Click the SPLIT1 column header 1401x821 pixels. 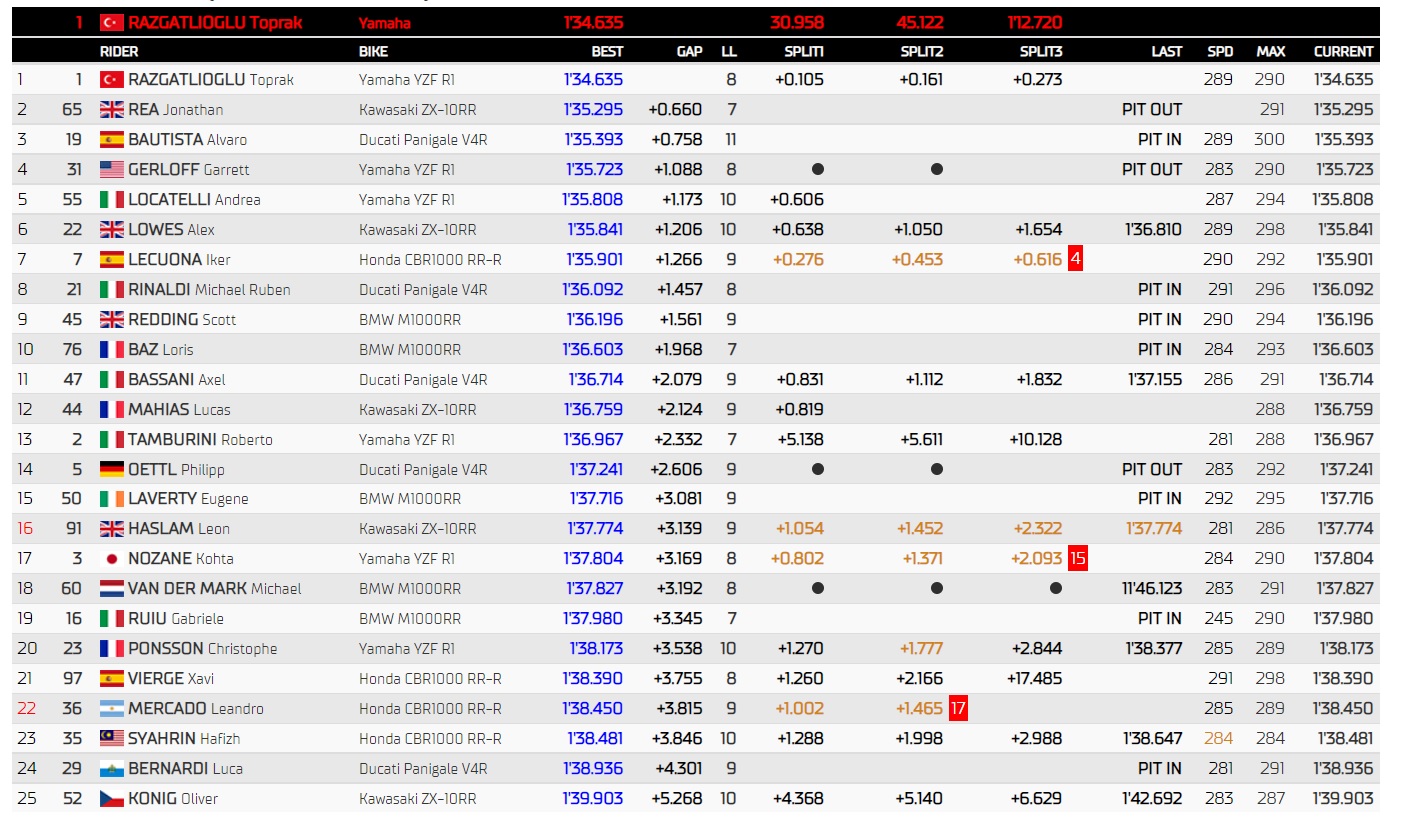(x=806, y=51)
